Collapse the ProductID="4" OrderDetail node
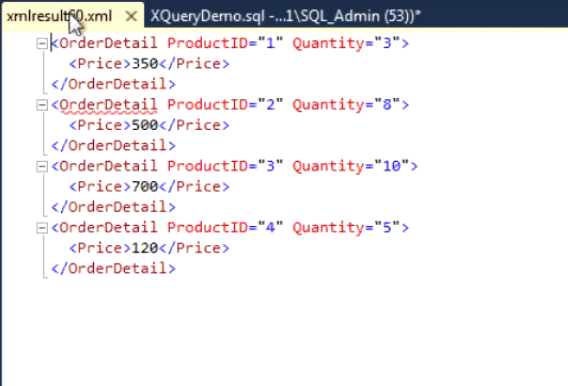 pos(42,228)
